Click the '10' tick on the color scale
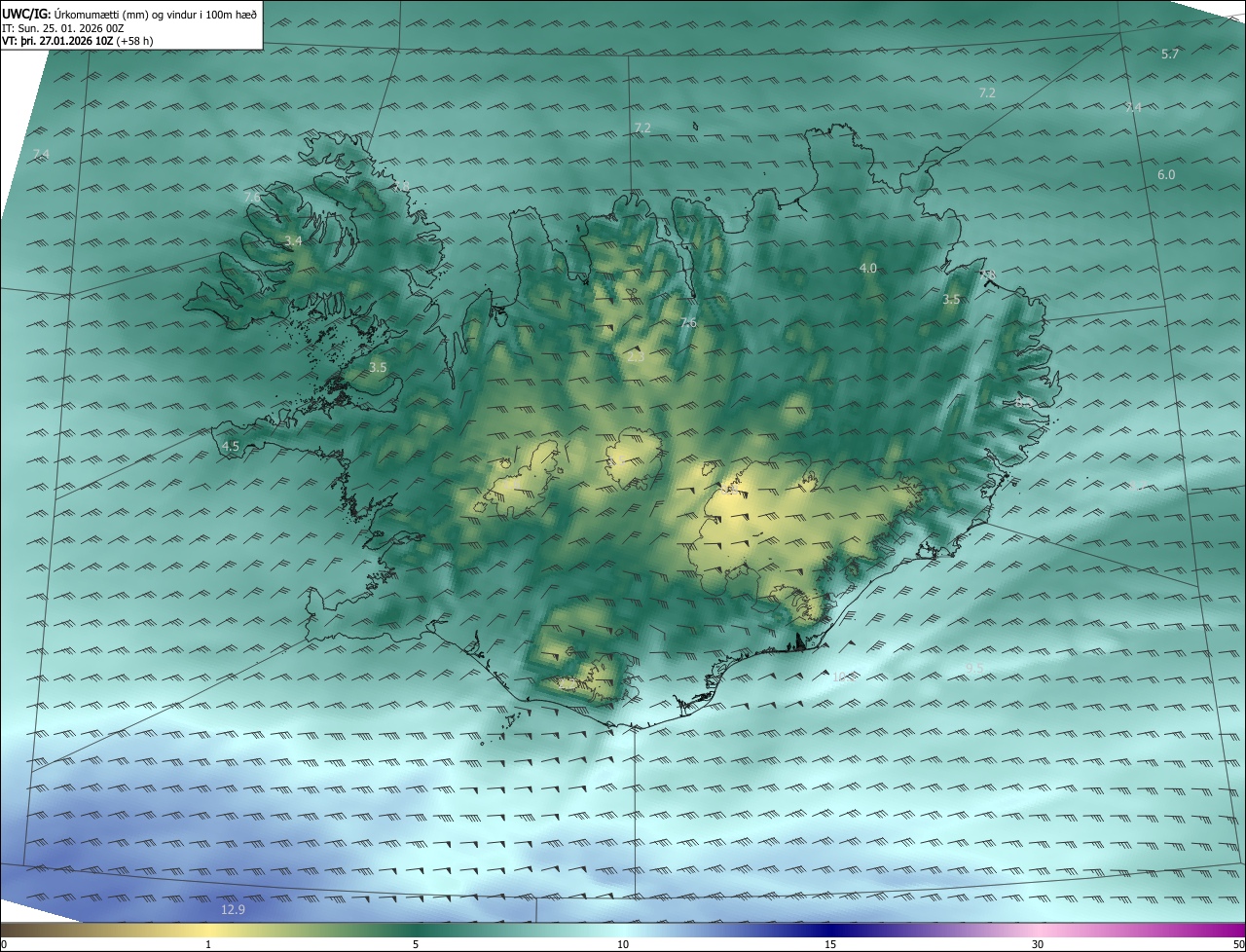Screen dimensions: 1246x952 (x=623, y=944)
